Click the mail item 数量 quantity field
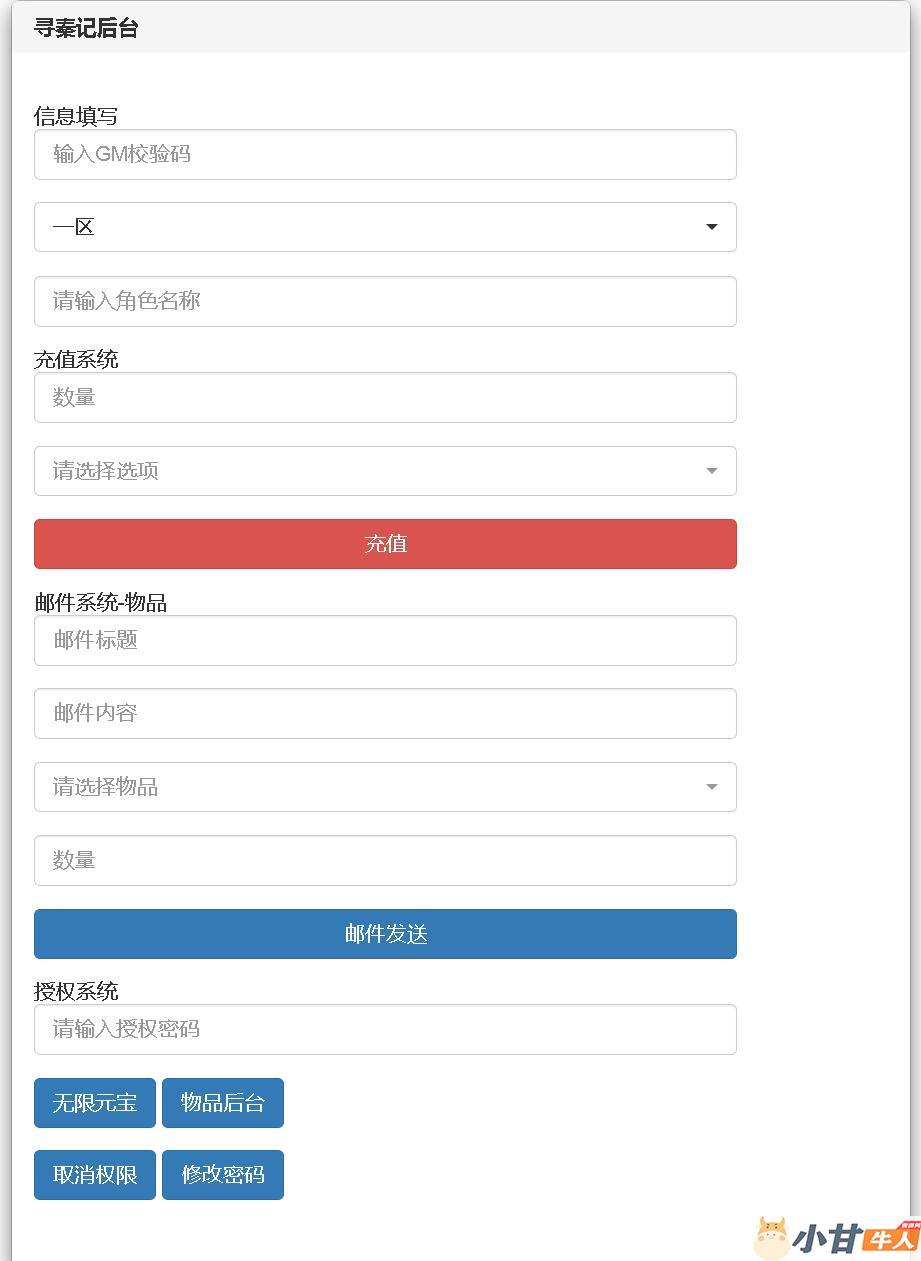This screenshot has width=921, height=1261. pos(385,860)
